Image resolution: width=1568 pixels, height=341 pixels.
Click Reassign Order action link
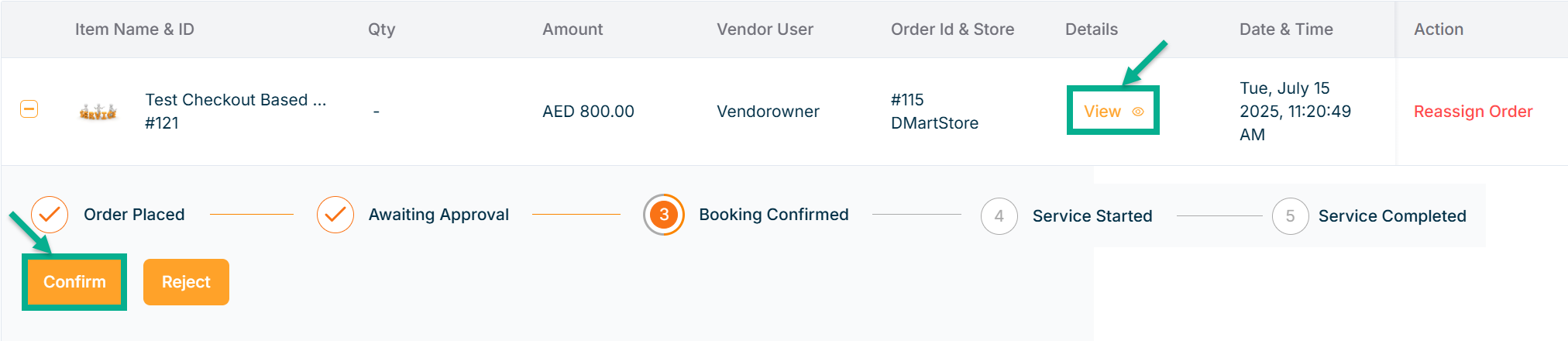click(1473, 112)
